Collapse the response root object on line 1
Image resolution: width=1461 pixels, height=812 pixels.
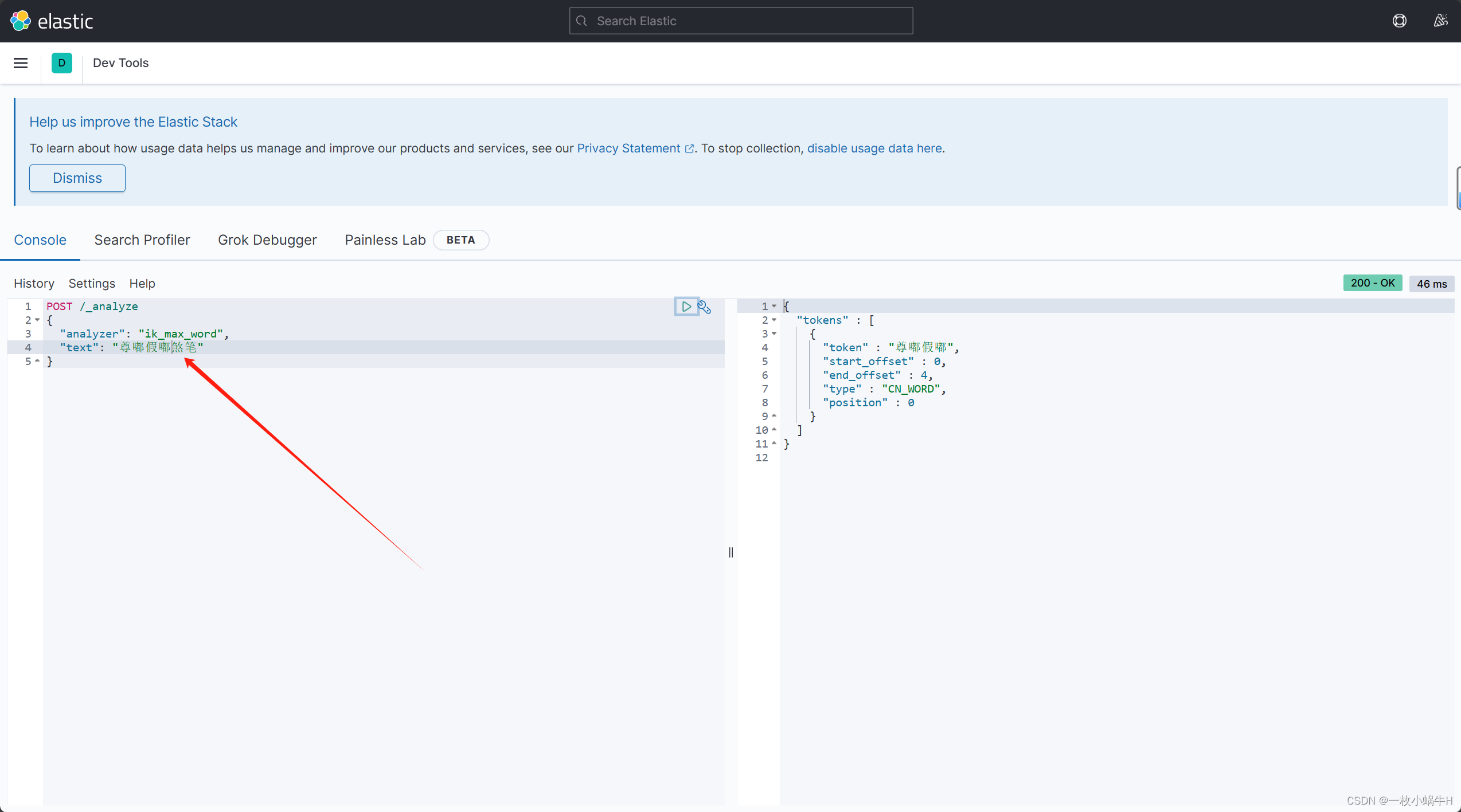(x=775, y=306)
